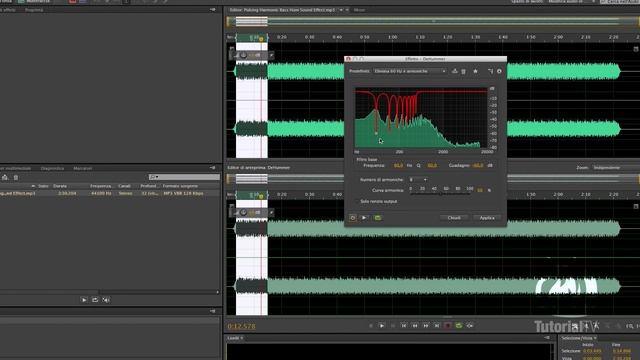Click the volume knob in preview editor HUD
This screenshot has height=360, width=640.
click(x=243, y=213)
